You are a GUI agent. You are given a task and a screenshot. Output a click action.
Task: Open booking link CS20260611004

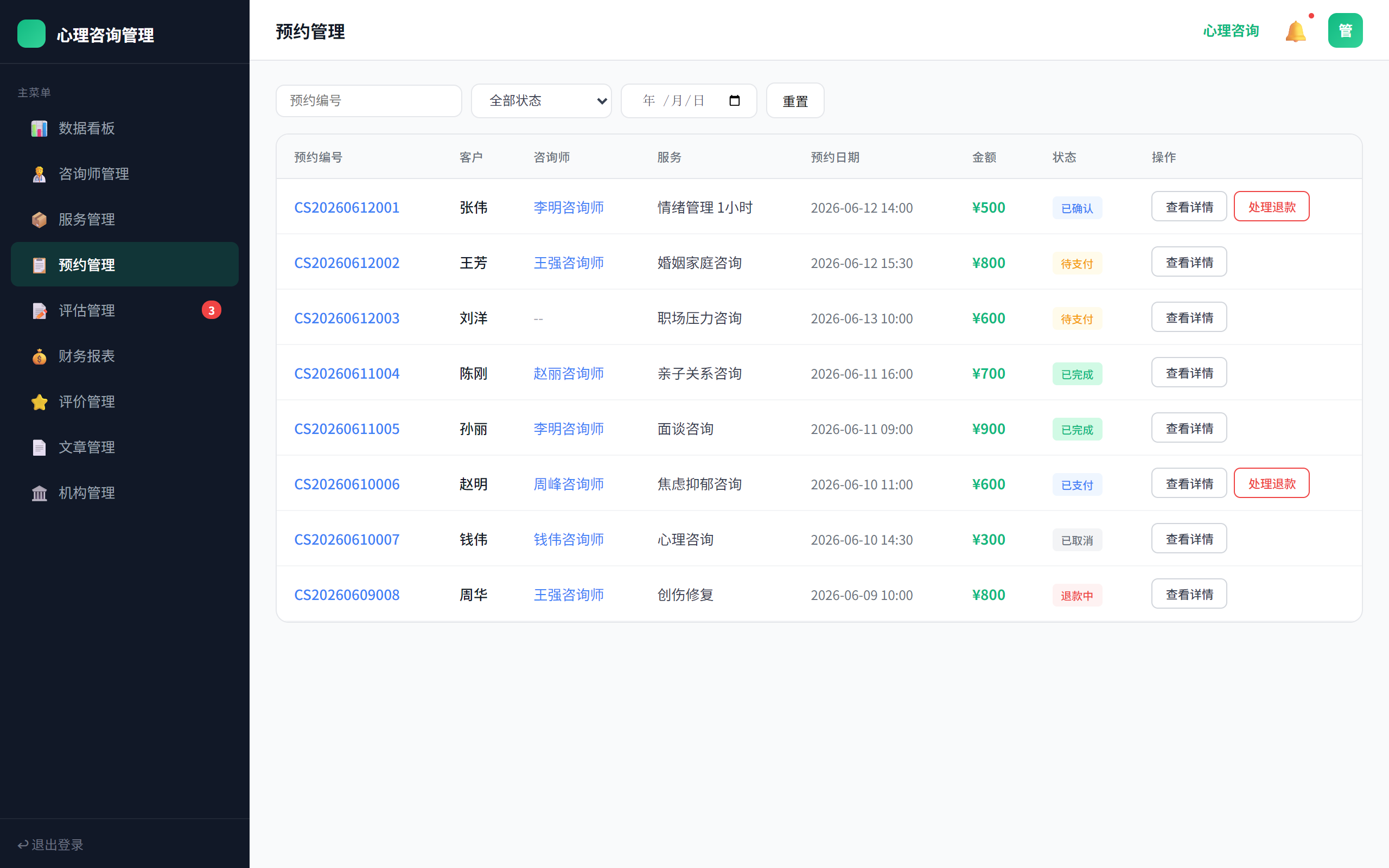[347, 374]
